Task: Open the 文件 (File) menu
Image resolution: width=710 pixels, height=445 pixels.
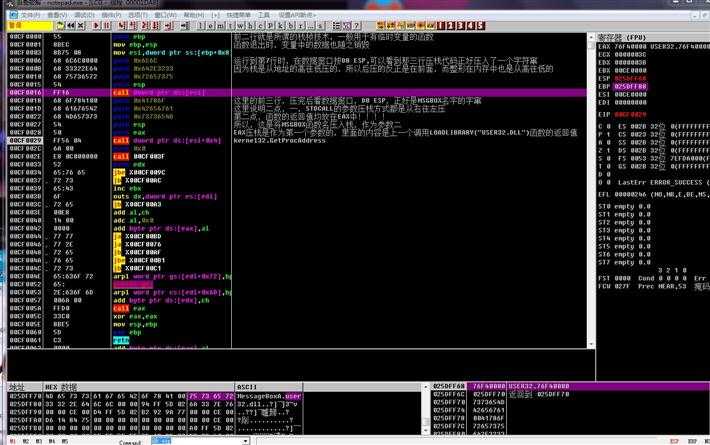Action: 31,15
